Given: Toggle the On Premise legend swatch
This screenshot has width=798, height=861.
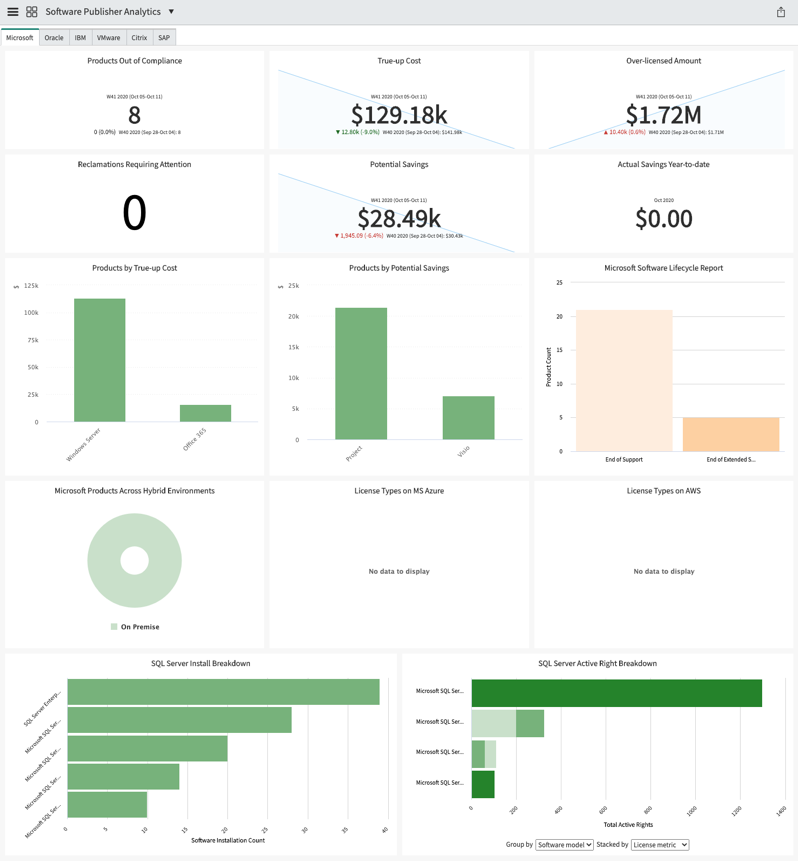Looking at the screenshot, I should click(114, 627).
